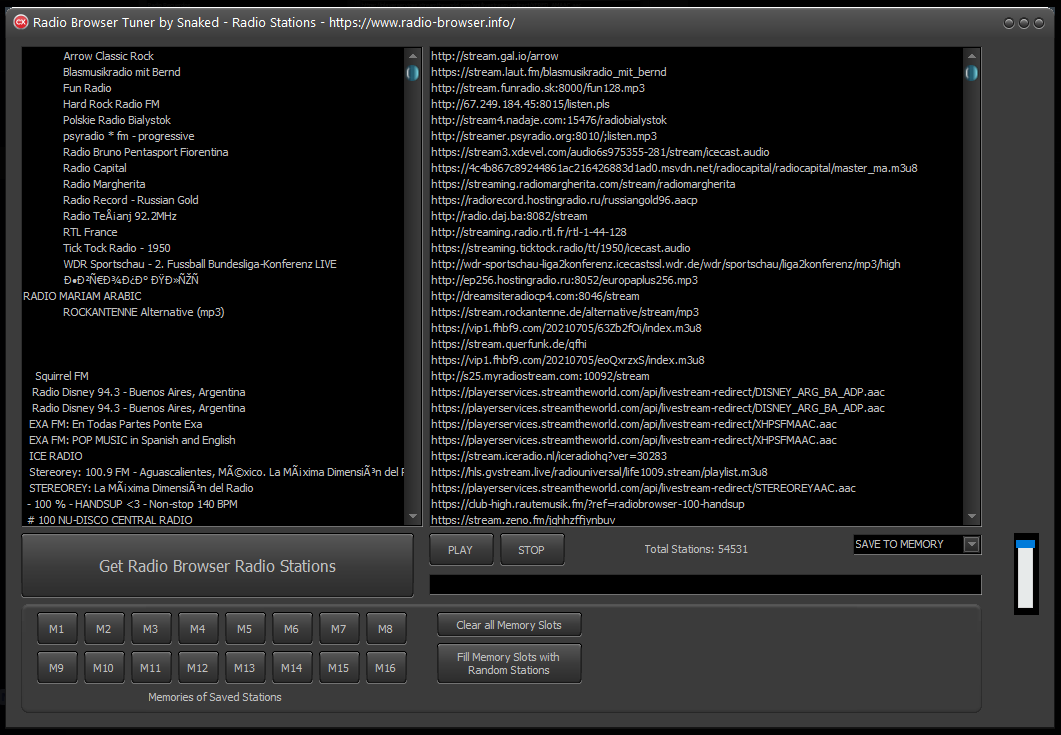Click URL stream.iceradio.nl/iceradiohq?ver=30283
Image resolution: width=1061 pixels, height=735 pixels.
[549, 456]
